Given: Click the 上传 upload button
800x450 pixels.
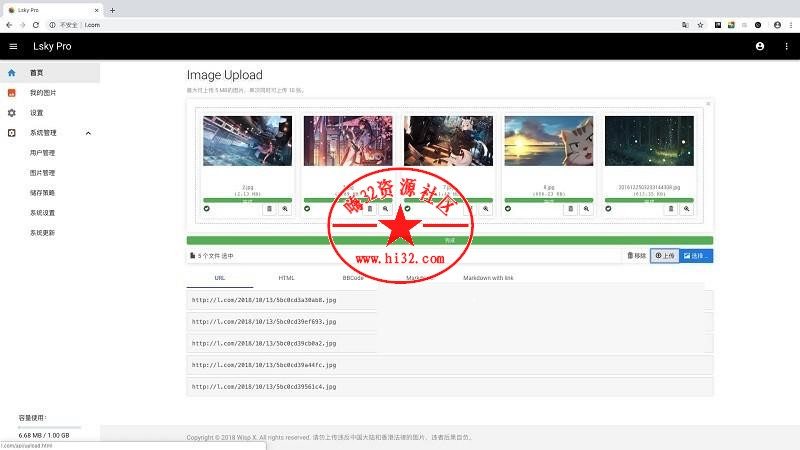Looking at the screenshot, I should (x=665, y=256).
